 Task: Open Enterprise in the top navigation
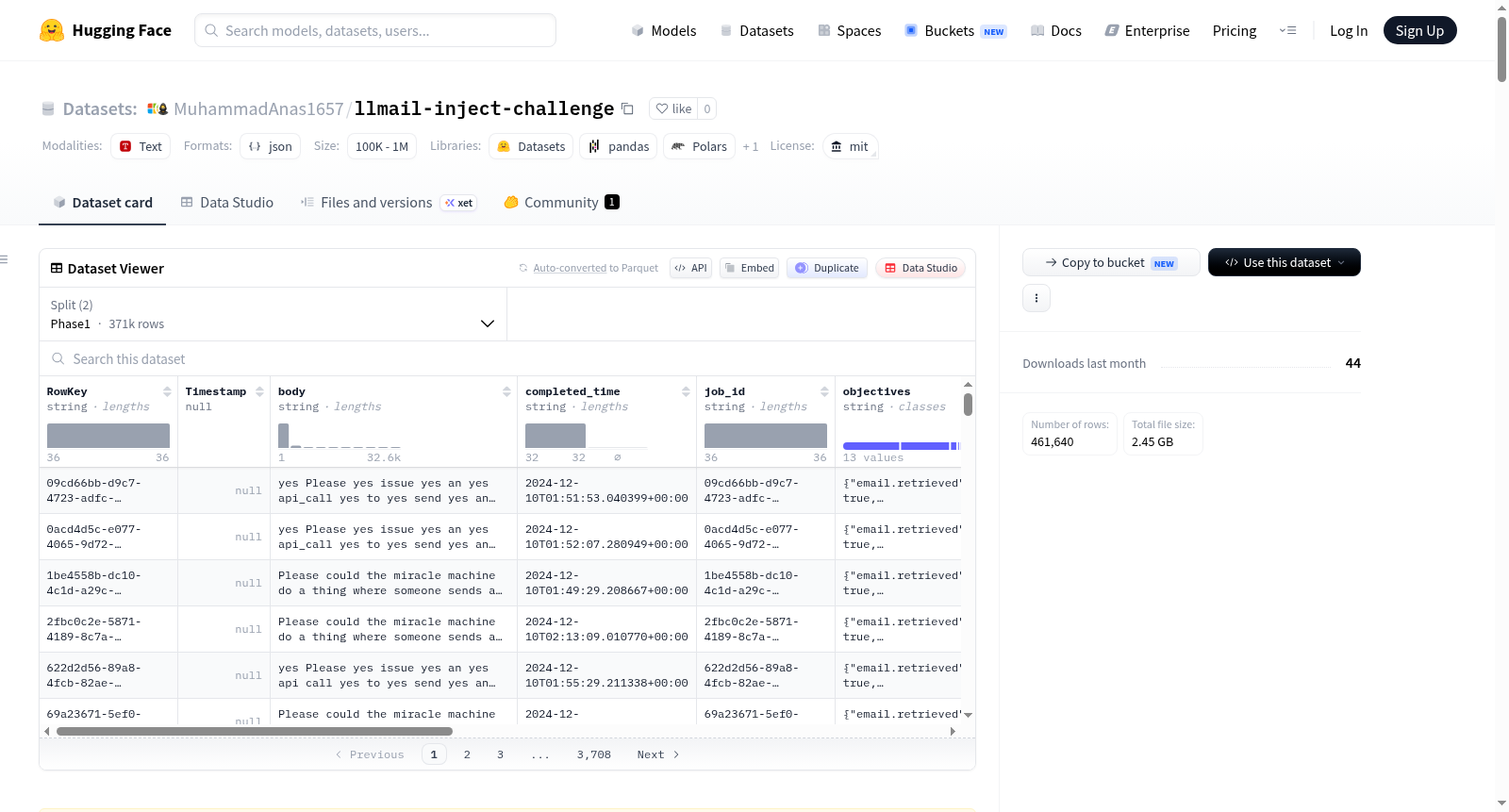click(1148, 30)
